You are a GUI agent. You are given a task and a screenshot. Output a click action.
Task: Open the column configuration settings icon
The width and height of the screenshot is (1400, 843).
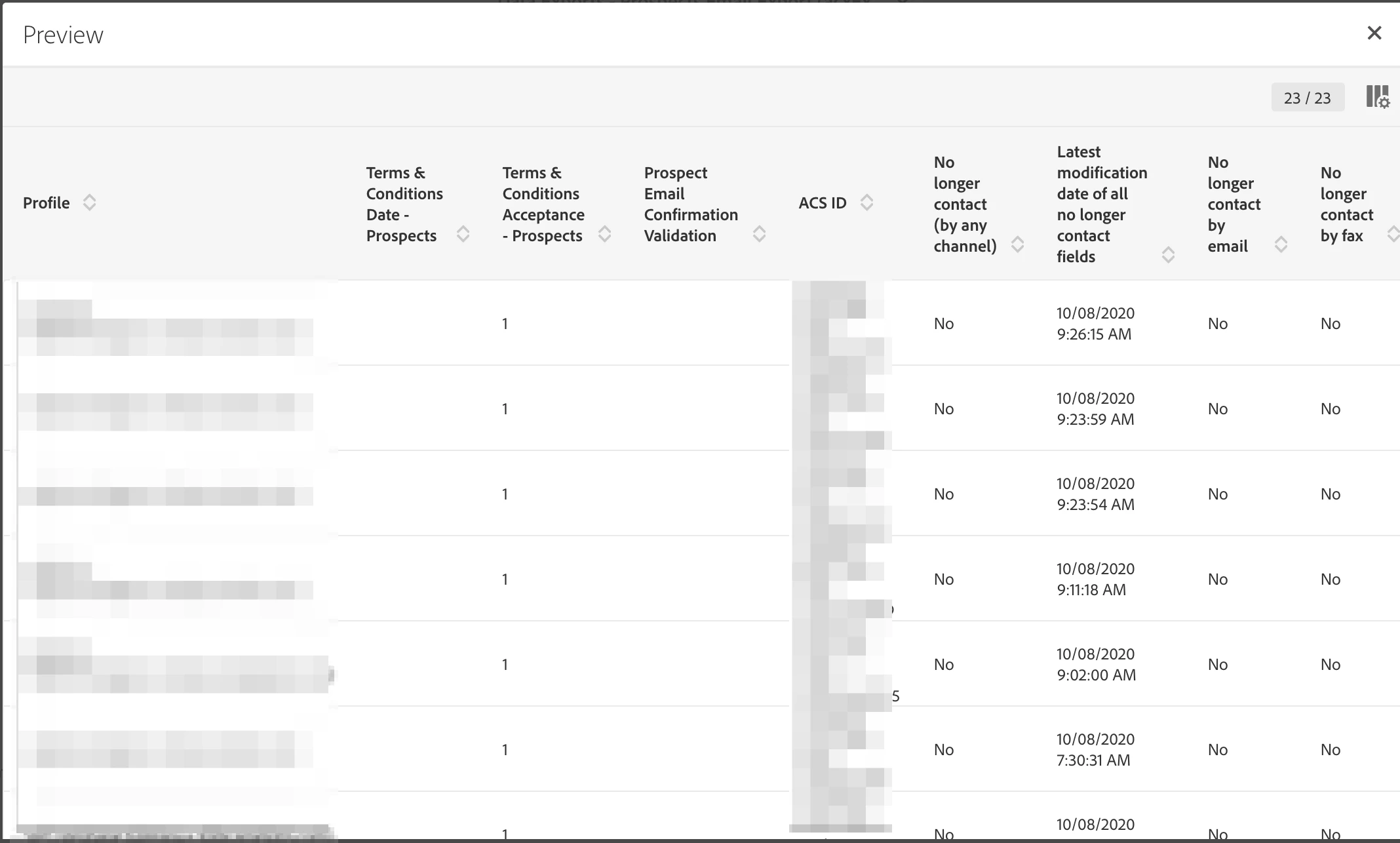tap(1378, 97)
